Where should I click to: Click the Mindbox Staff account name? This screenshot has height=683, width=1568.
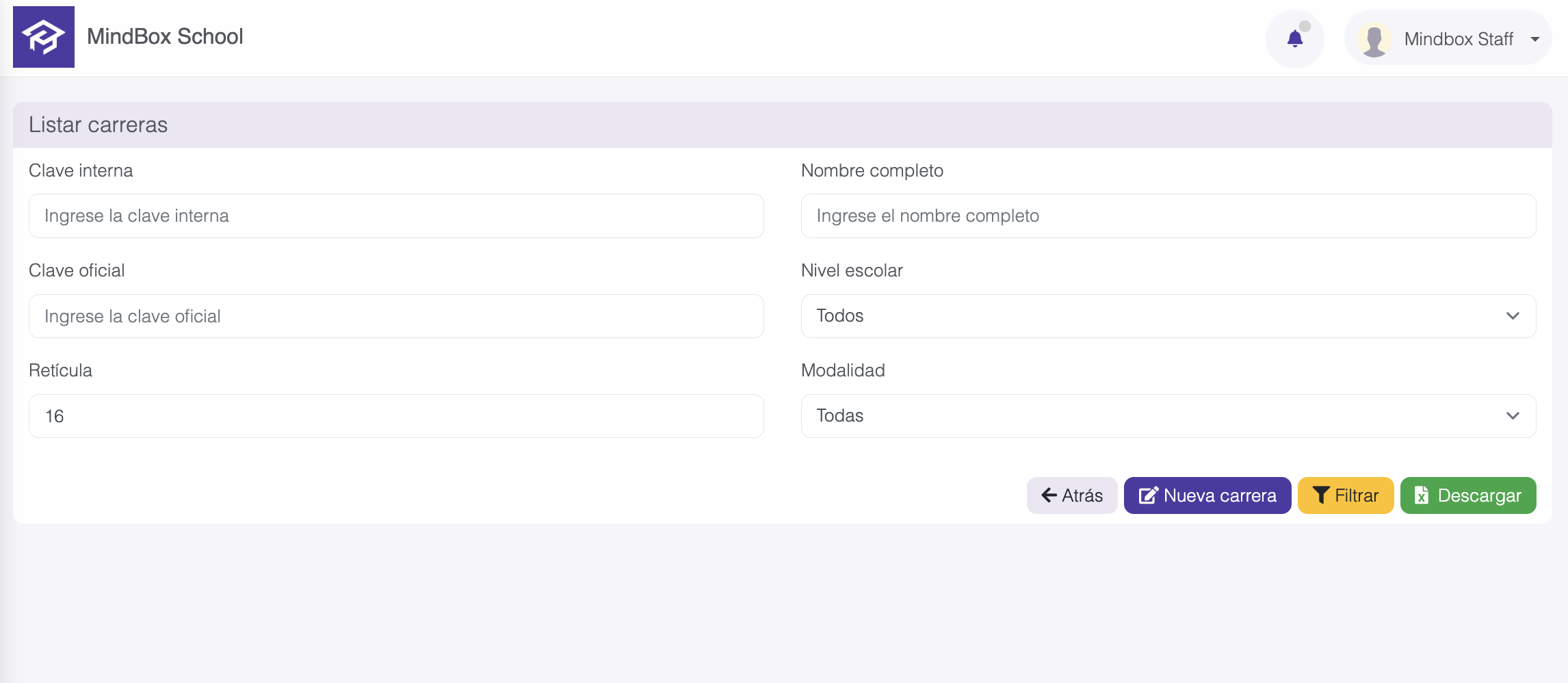[1458, 39]
